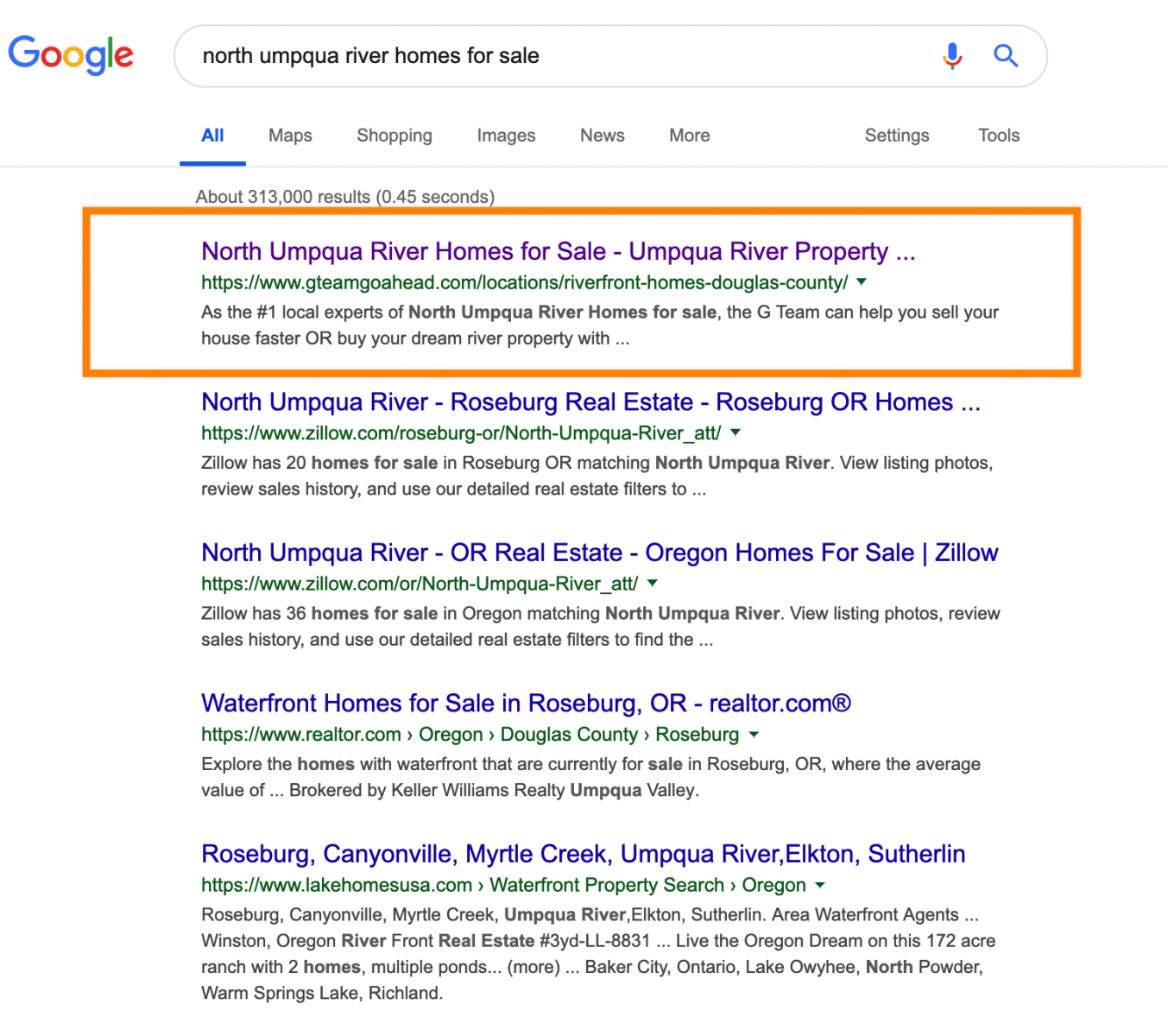Open dropdown arrow beside the Zillow Roseburg URL
Screen dimensions: 1168x1036
point(735,433)
